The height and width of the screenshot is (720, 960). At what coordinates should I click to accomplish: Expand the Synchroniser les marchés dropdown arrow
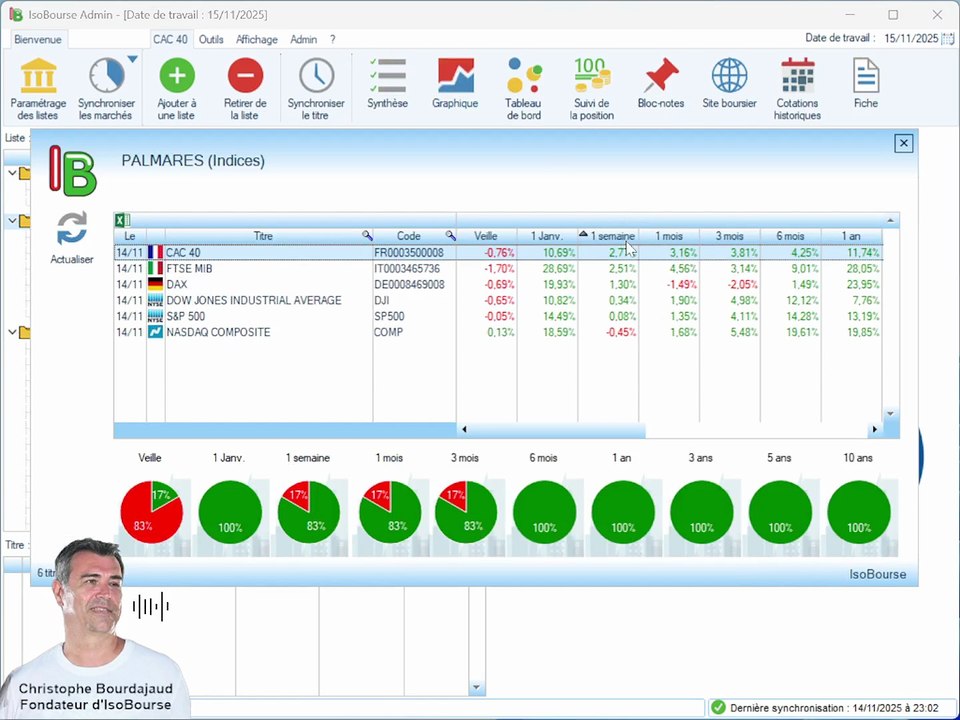(x=132, y=59)
